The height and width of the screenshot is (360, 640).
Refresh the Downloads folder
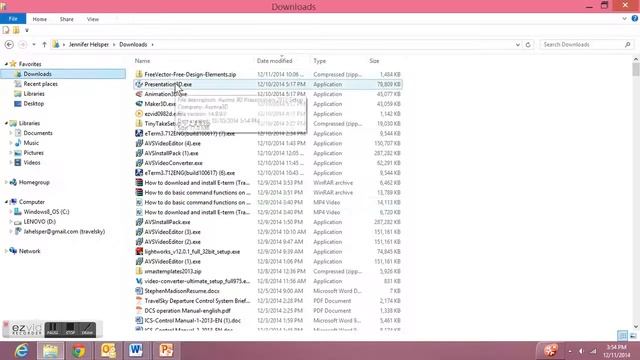click(528, 44)
